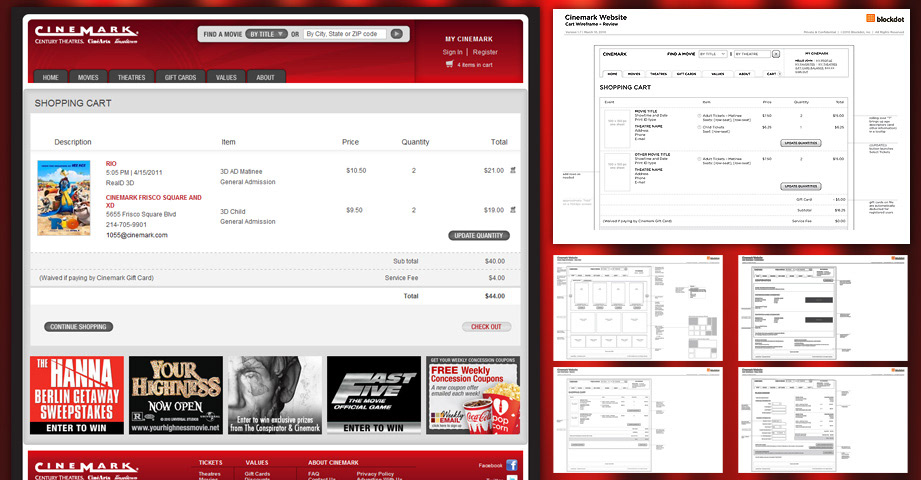Click the $44.00 total amount
This screenshot has width=921, height=480.
click(495, 296)
